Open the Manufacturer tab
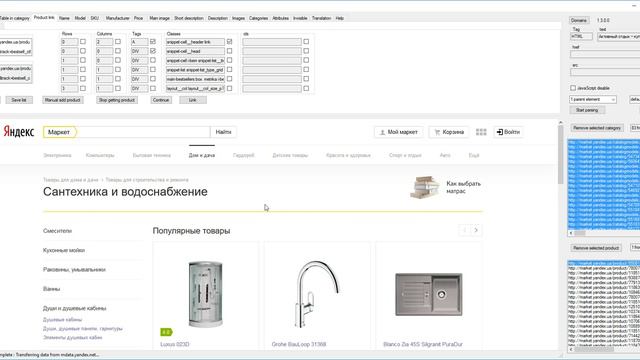This screenshot has height=360, width=640. [118, 18]
